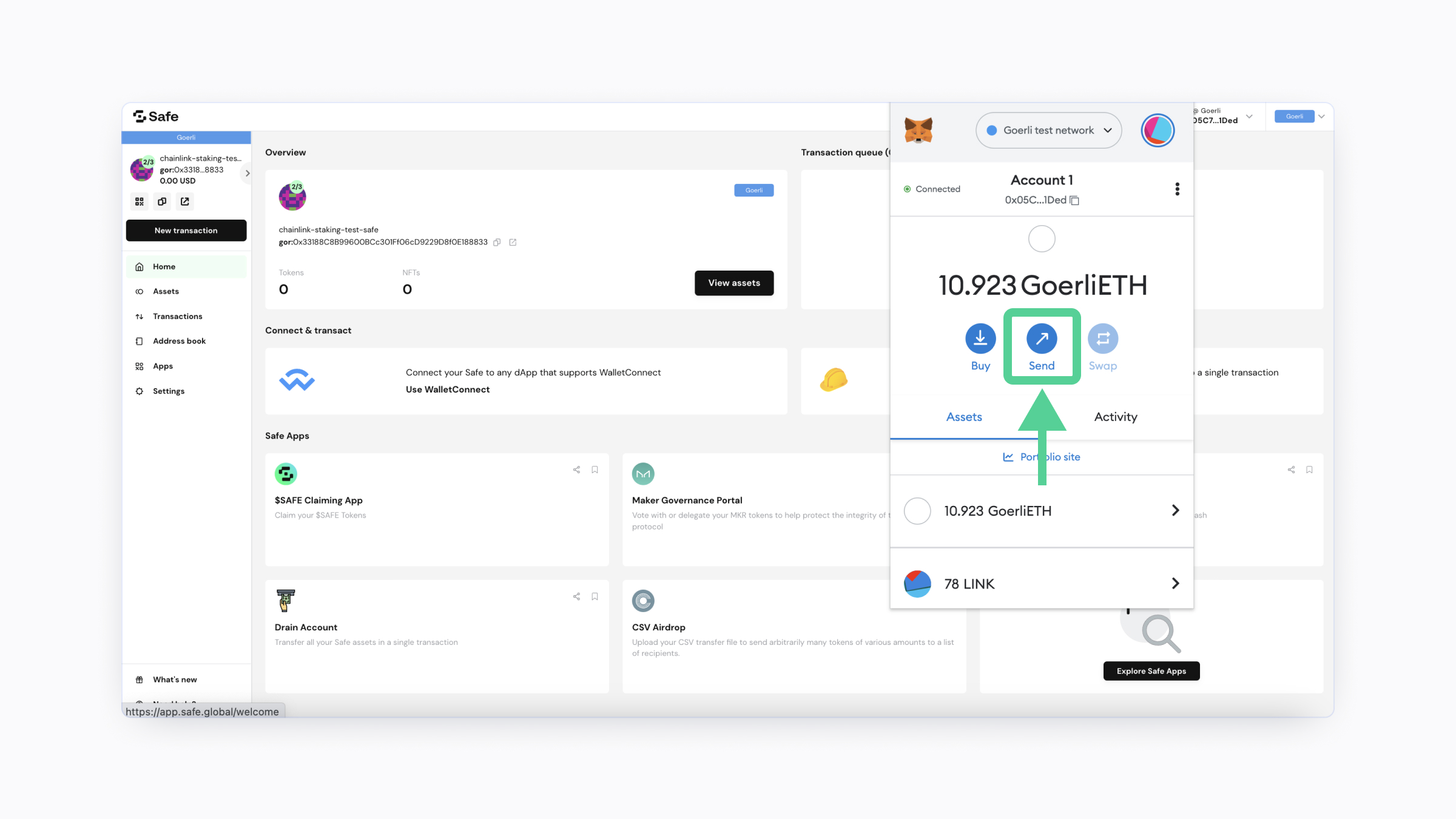Click the Drain Account app title
This screenshot has width=1456, height=819.
click(306, 627)
